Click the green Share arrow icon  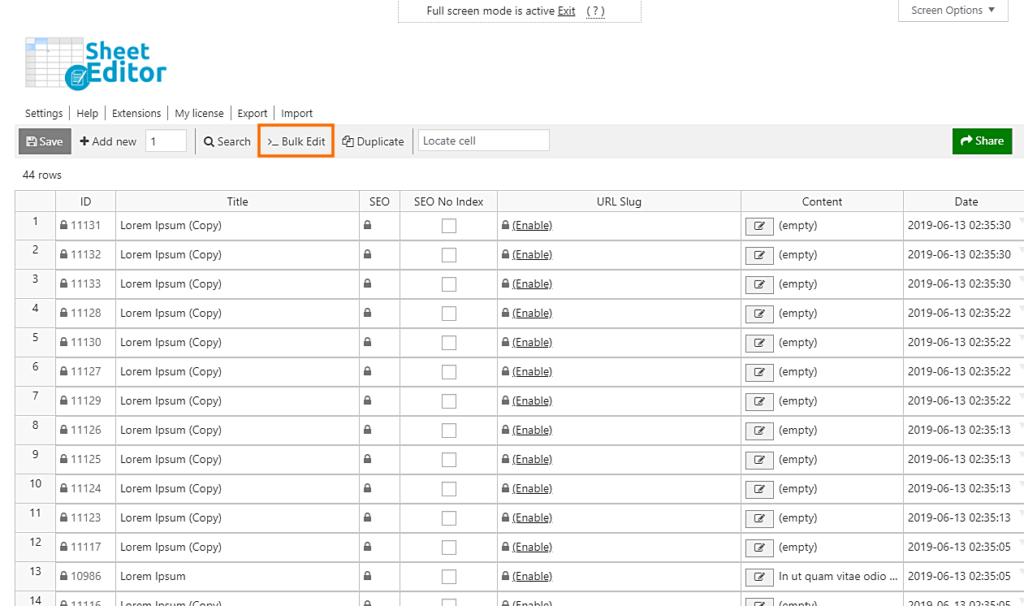point(967,141)
